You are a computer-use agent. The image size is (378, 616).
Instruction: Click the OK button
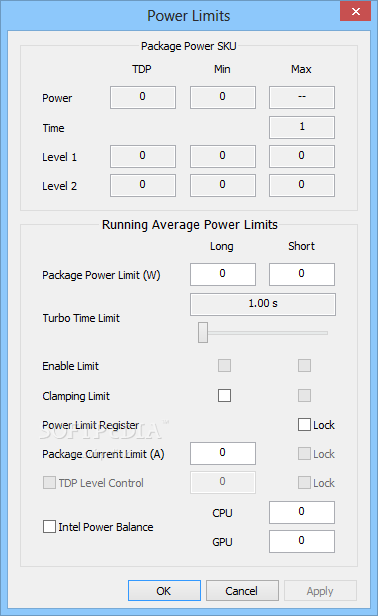[164, 590]
